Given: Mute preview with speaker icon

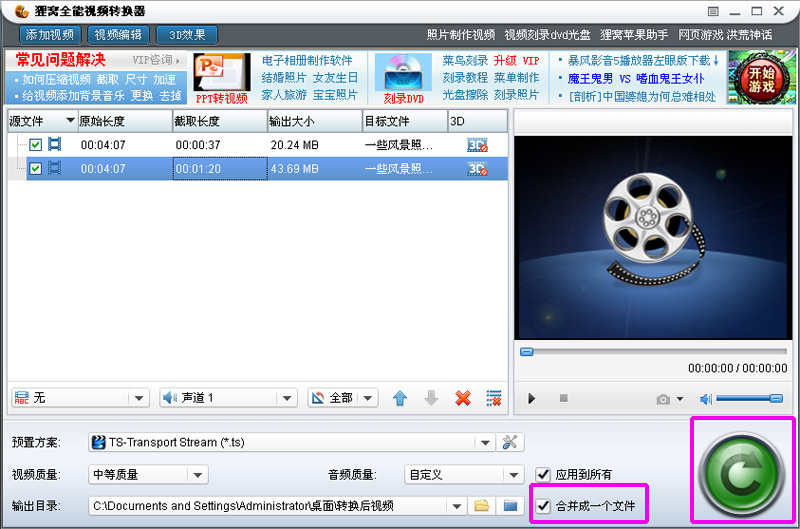Looking at the screenshot, I should (x=706, y=399).
